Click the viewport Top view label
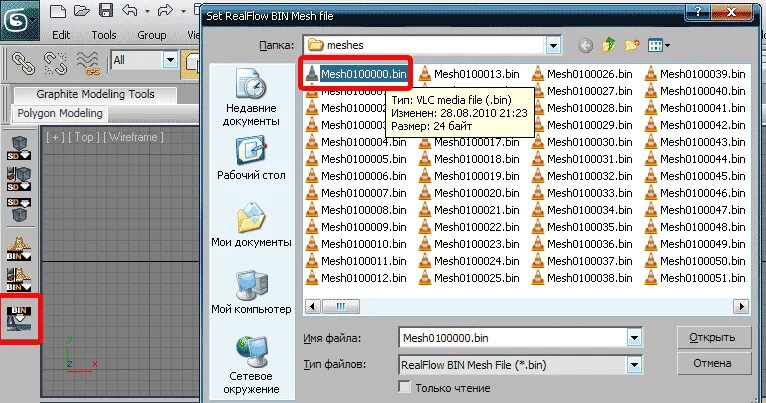The height and width of the screenshot is (403, 766). (x=84, y=137)
